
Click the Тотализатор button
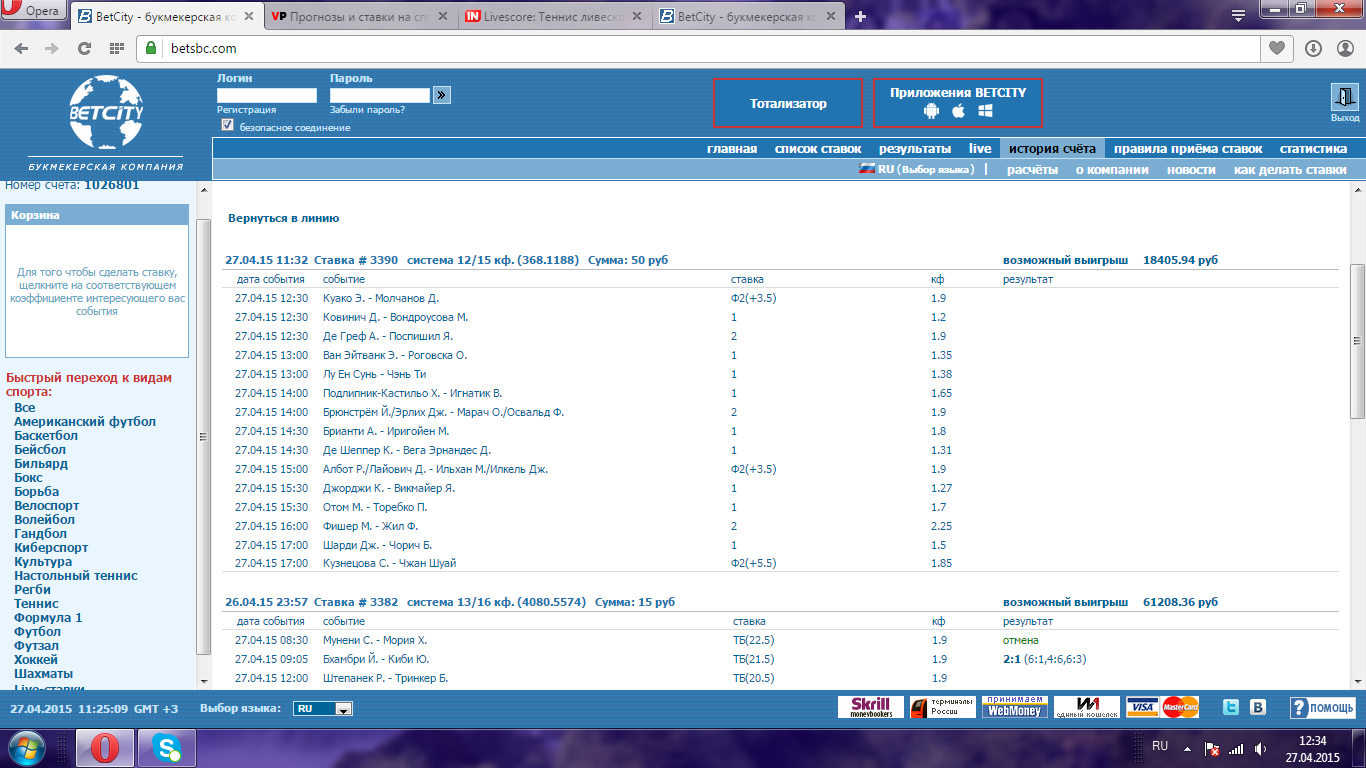tap(788, 103)
